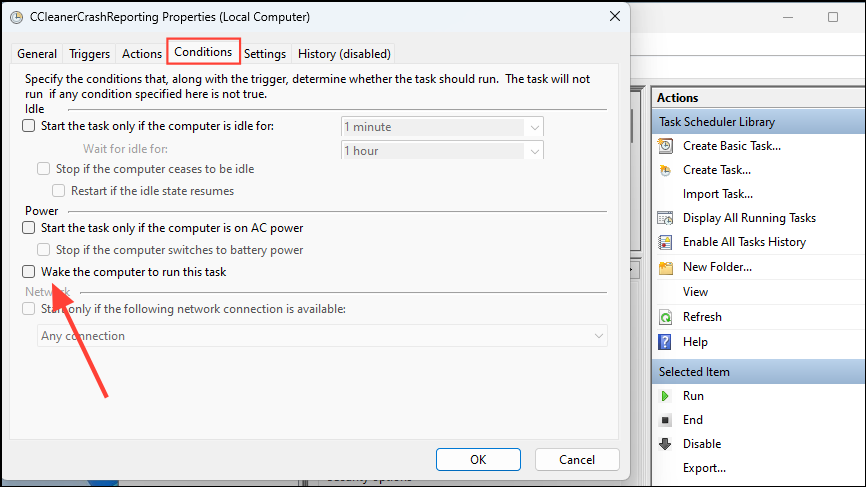Click the New Folder icon

click(666, 267)
